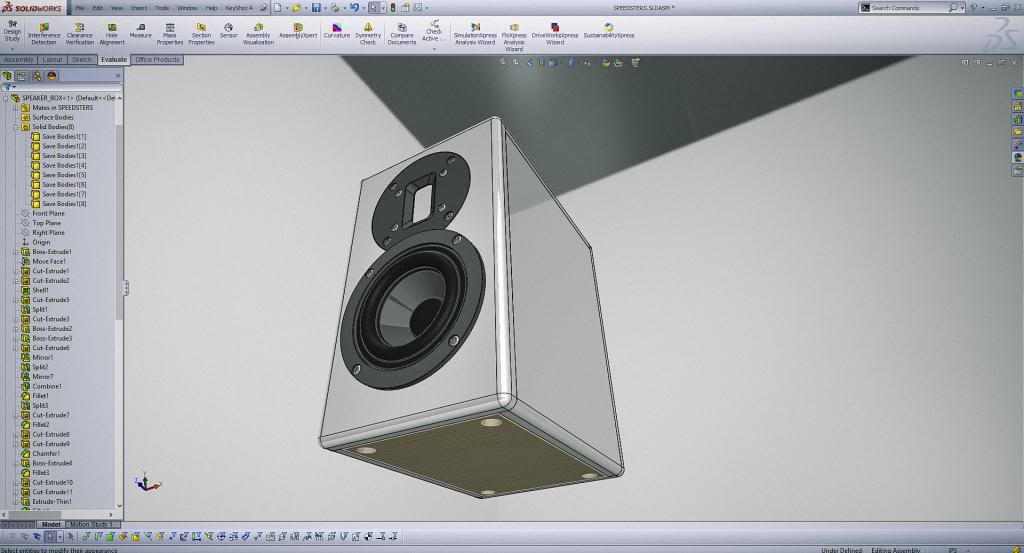The image size is (1024, 553).
Task: Switch to FeatureManager design tree tab
Action: 7,76
